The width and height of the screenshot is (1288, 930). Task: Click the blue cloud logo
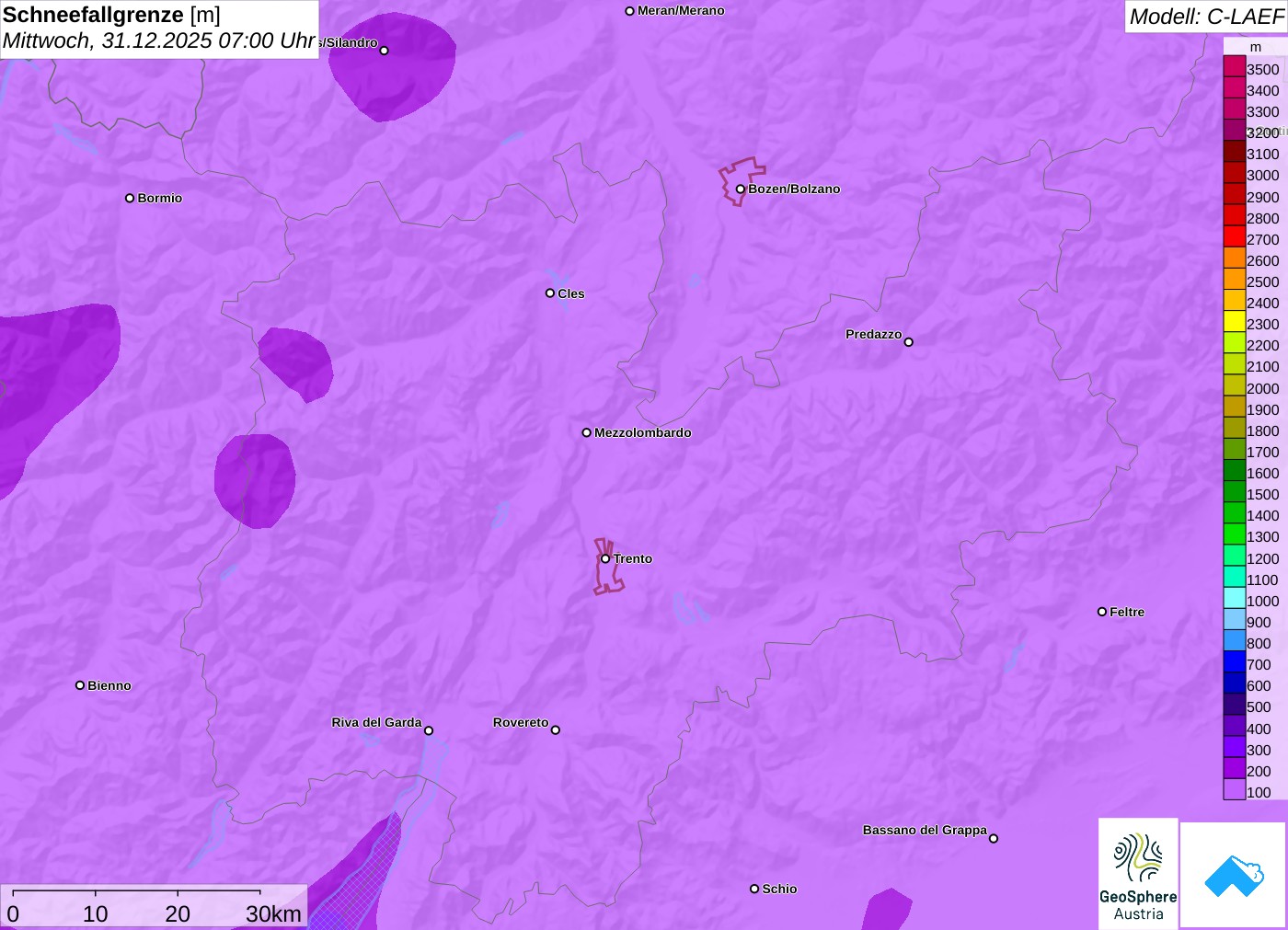[1234, 876]
